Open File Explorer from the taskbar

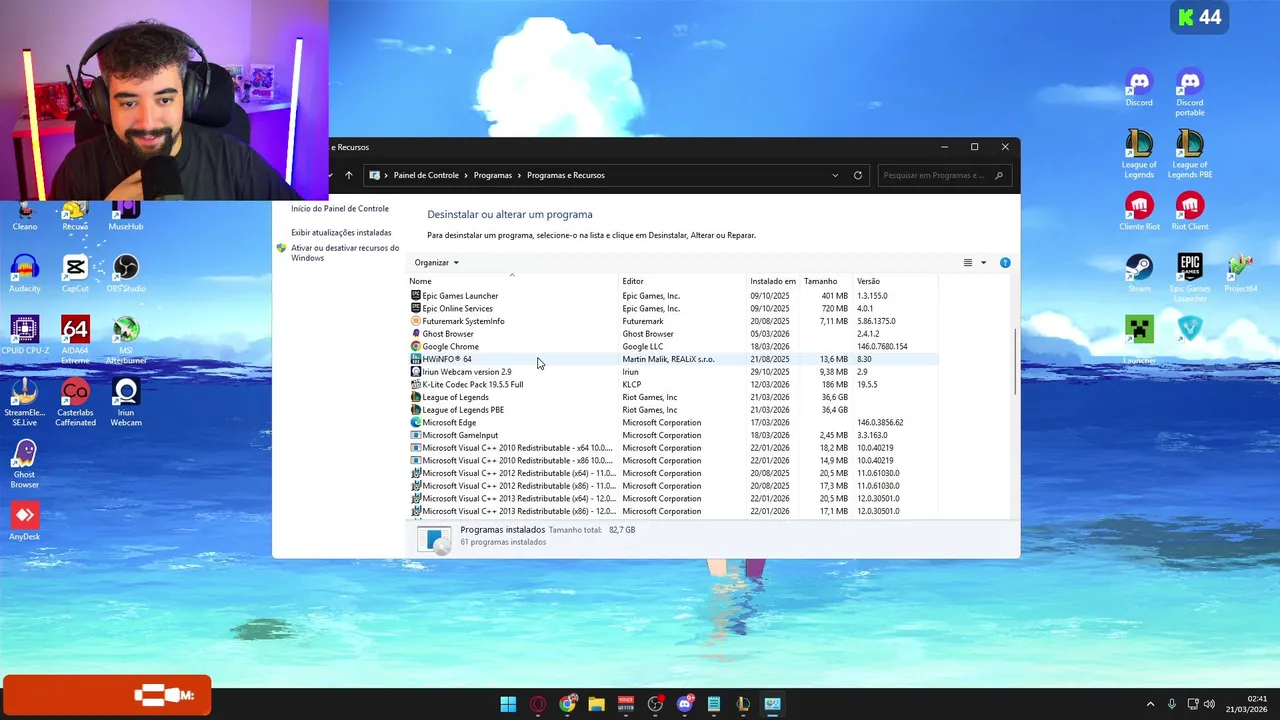point(596,704)
